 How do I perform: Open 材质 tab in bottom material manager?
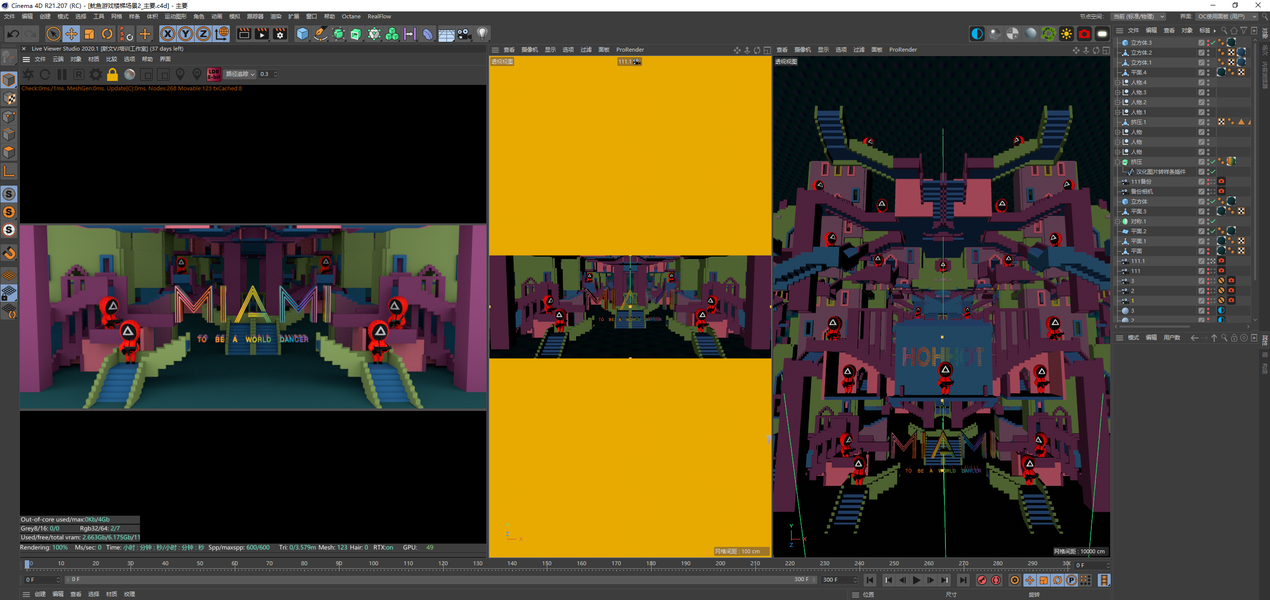(x=112, y=594)
